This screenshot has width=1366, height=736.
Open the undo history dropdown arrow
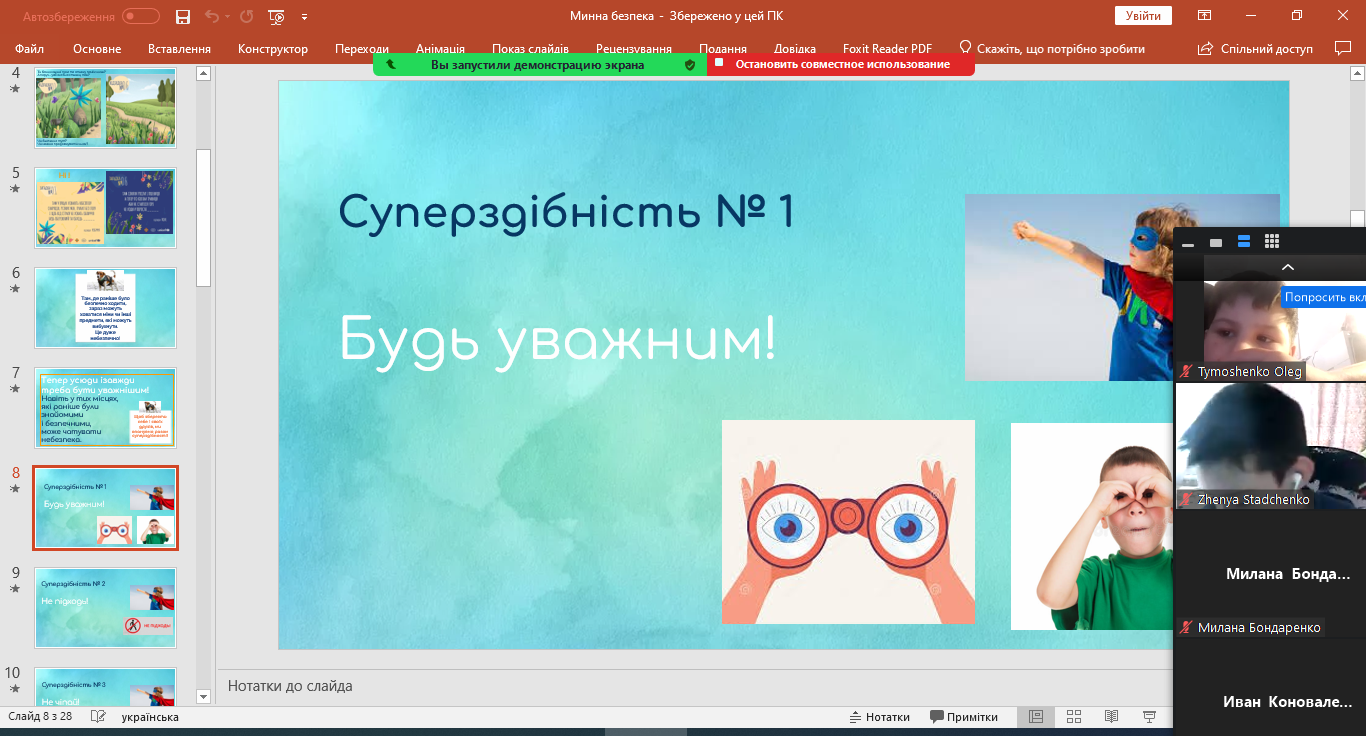[x=226, y=17]
